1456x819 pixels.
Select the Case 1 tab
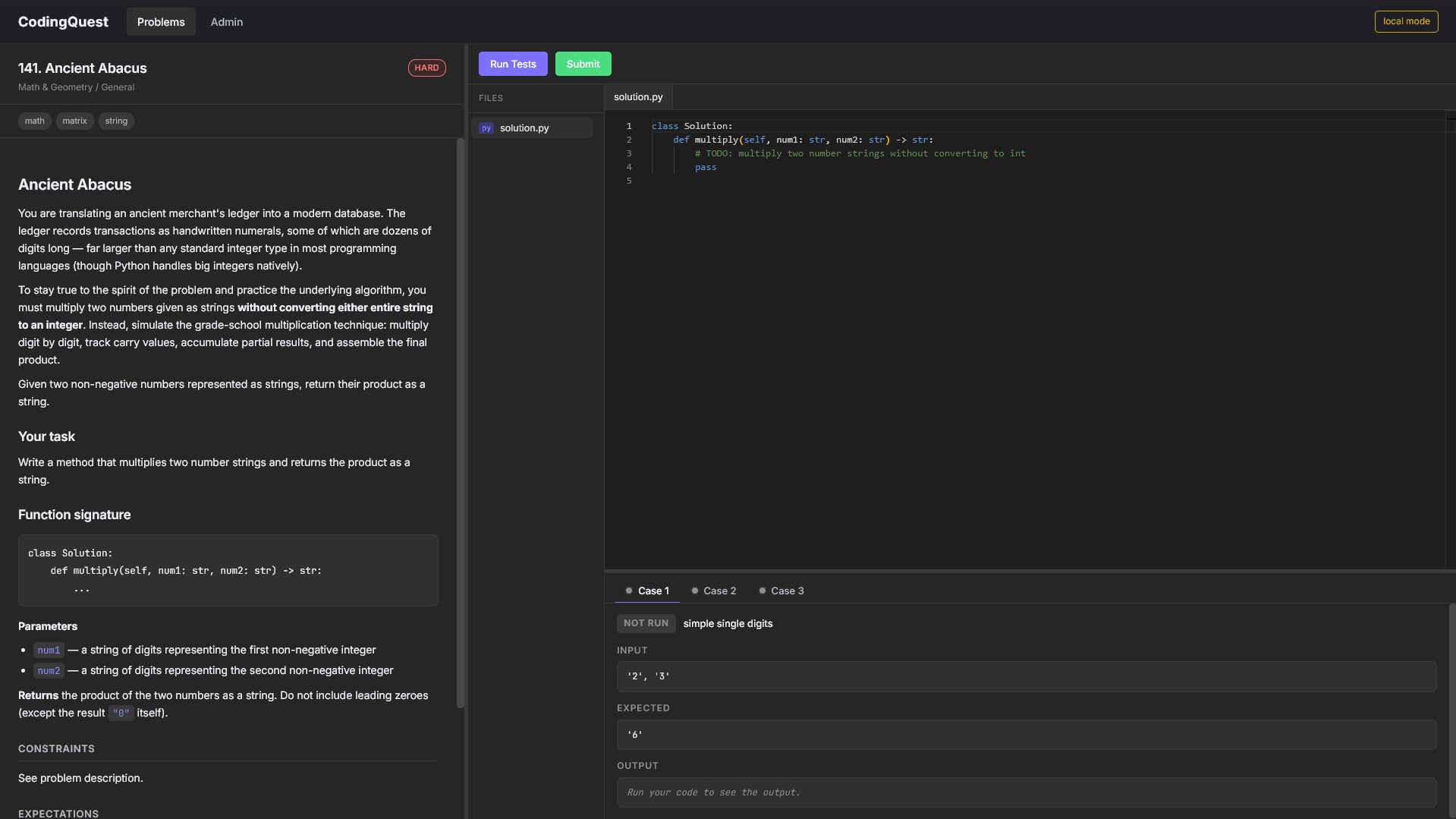648,591
